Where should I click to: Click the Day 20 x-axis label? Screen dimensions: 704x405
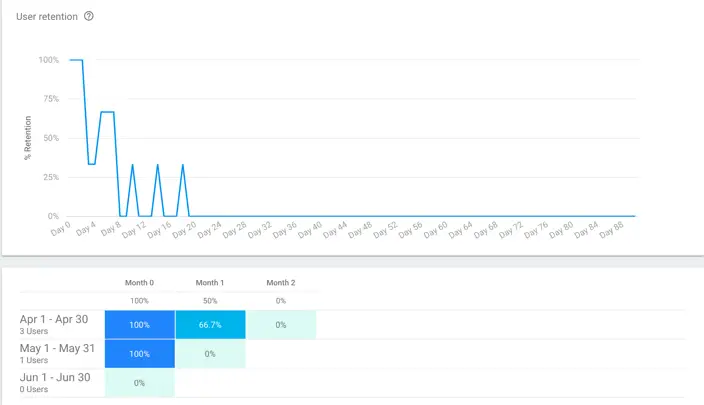[x=184, y=231]
